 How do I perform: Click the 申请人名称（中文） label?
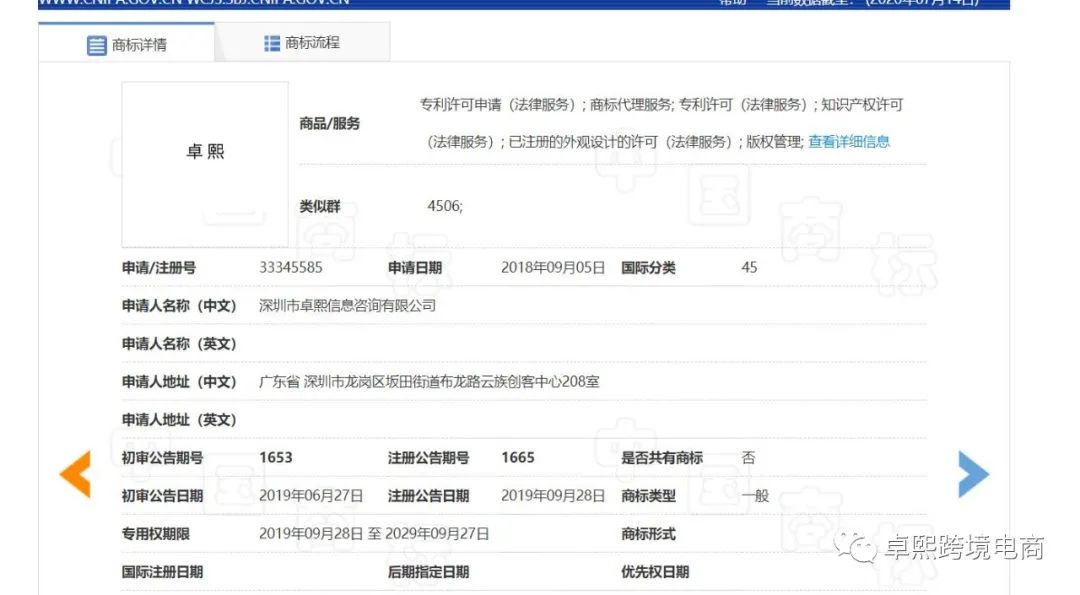[179, 306]
